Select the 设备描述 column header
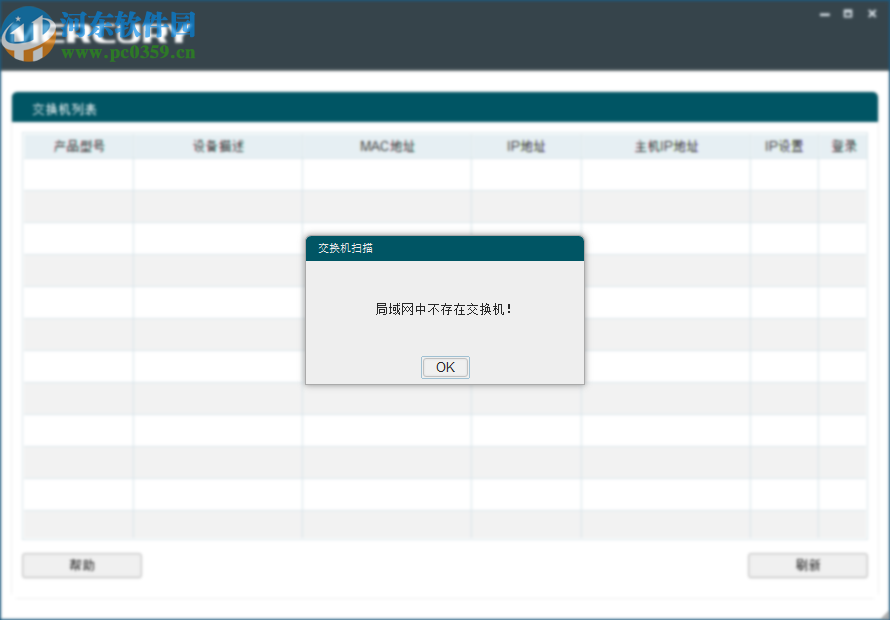The height and width of the screenshot is (620, 890). click(218, 146)
